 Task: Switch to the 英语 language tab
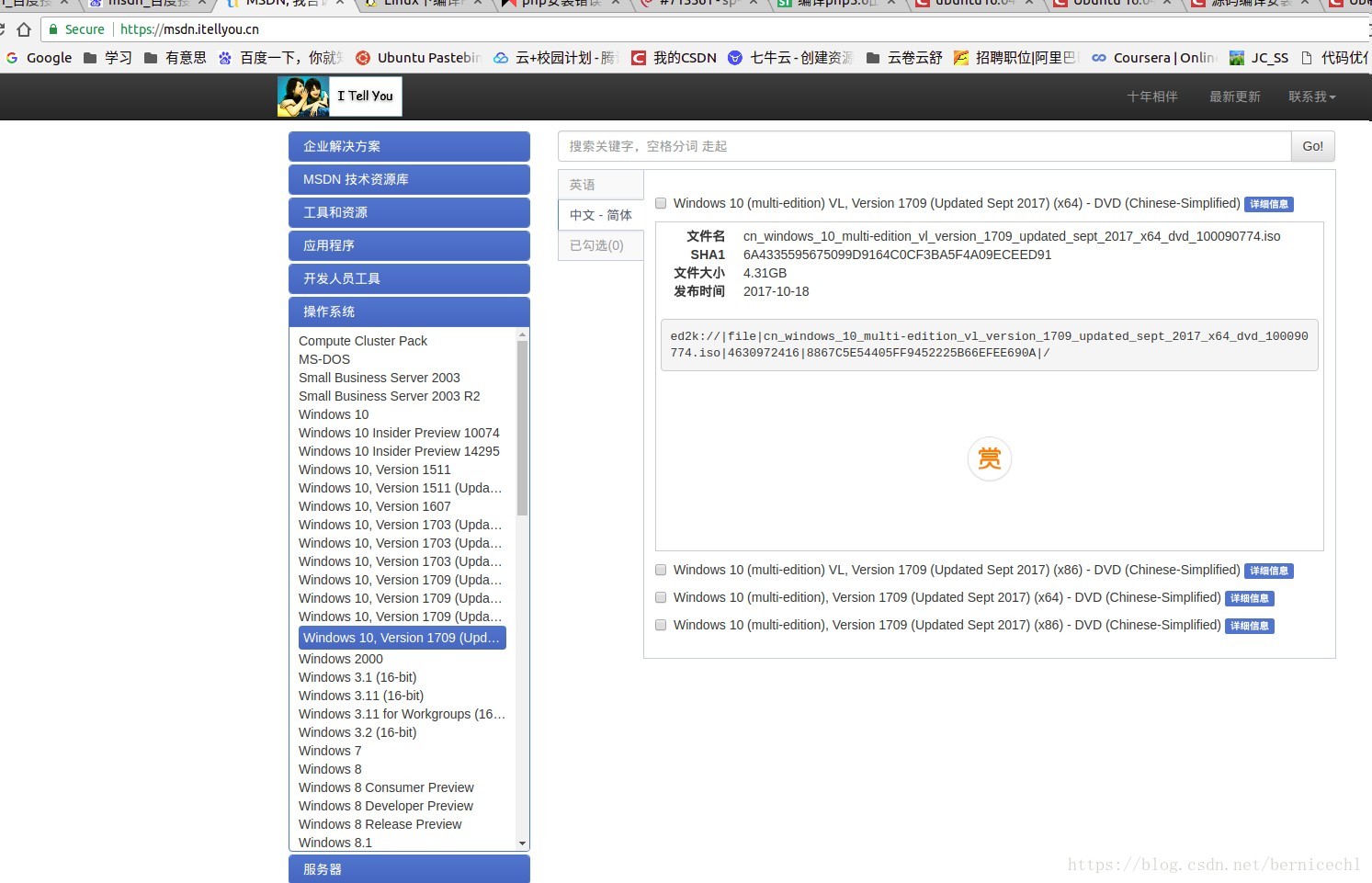pyautogui.click(x=601, y=185)
